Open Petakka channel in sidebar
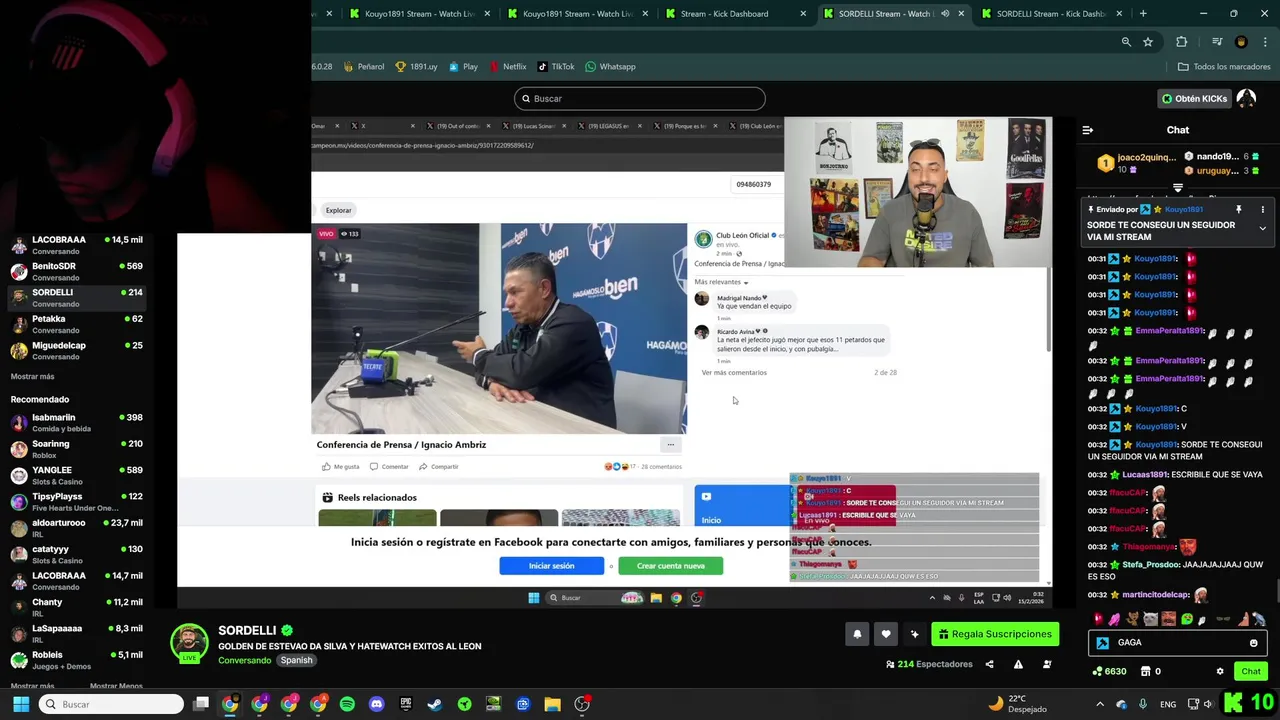Image resolution: width=1280 pixels, height=720 pixels. tap(77, 324)
